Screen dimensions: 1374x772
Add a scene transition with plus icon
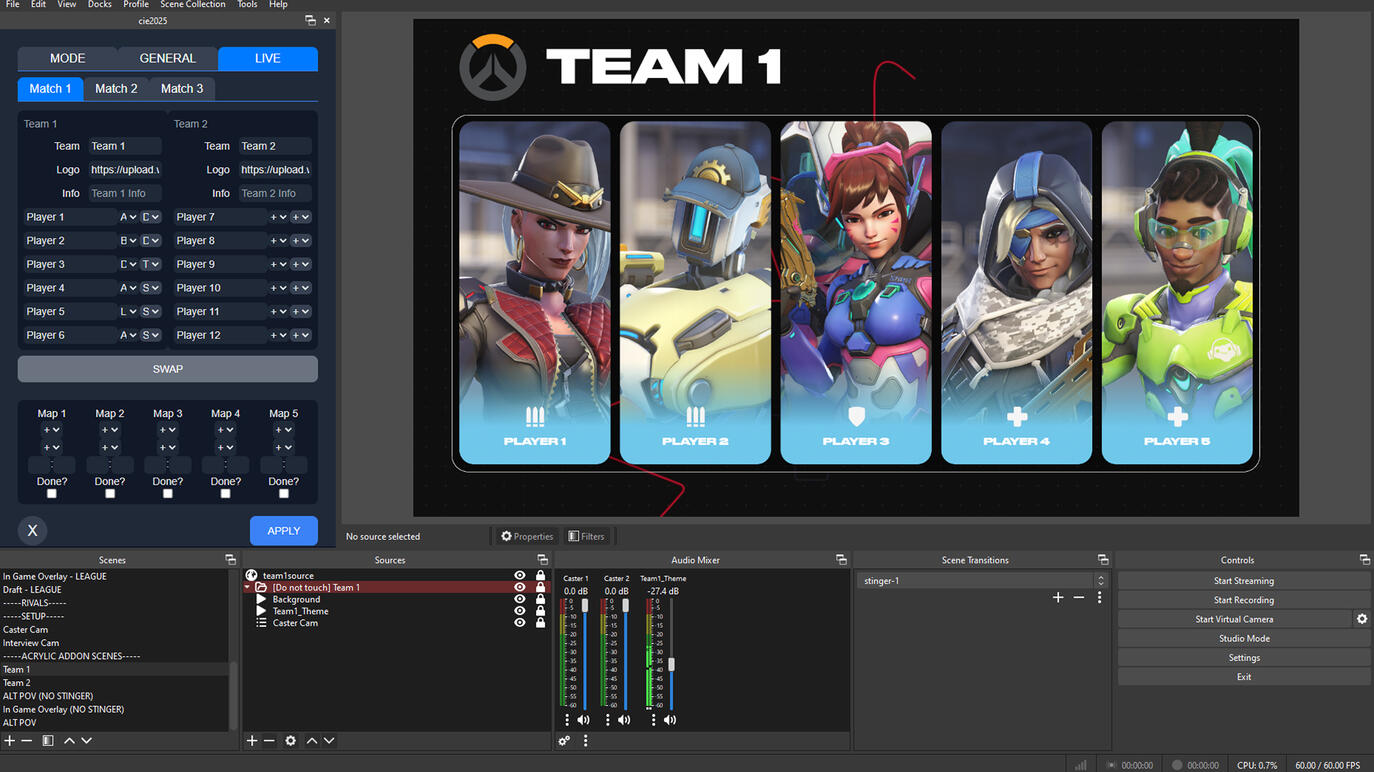1058,597
